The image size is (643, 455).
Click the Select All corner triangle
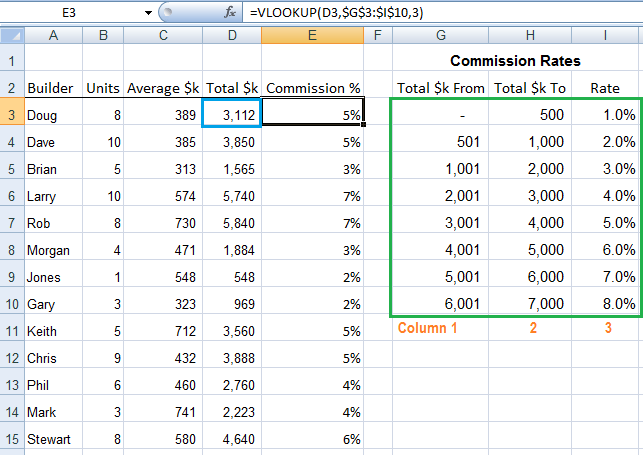[x=12, y=35]
